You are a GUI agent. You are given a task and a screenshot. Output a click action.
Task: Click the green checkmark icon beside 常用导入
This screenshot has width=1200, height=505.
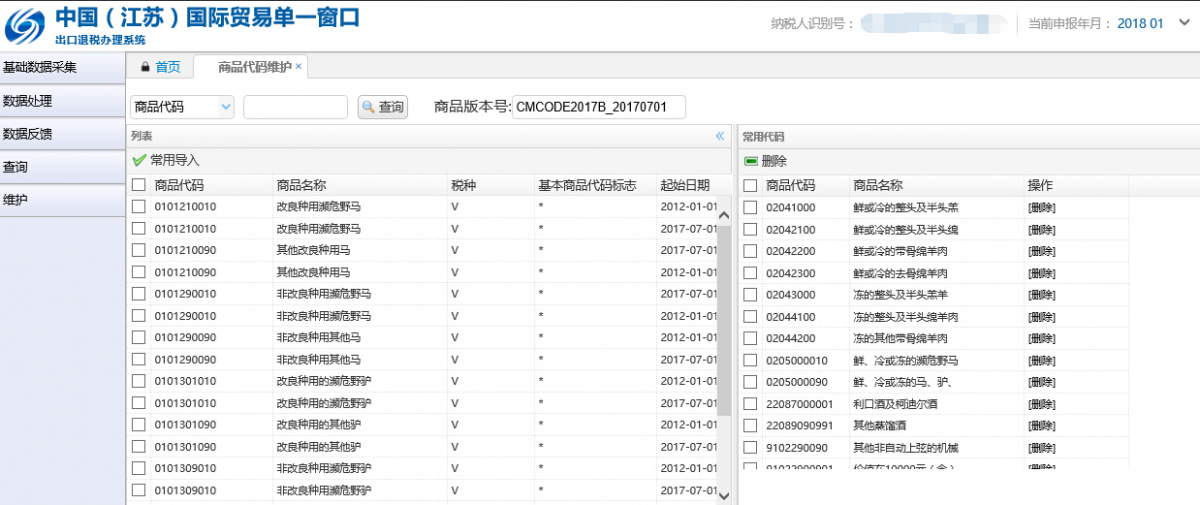click(x=139, y=160)
